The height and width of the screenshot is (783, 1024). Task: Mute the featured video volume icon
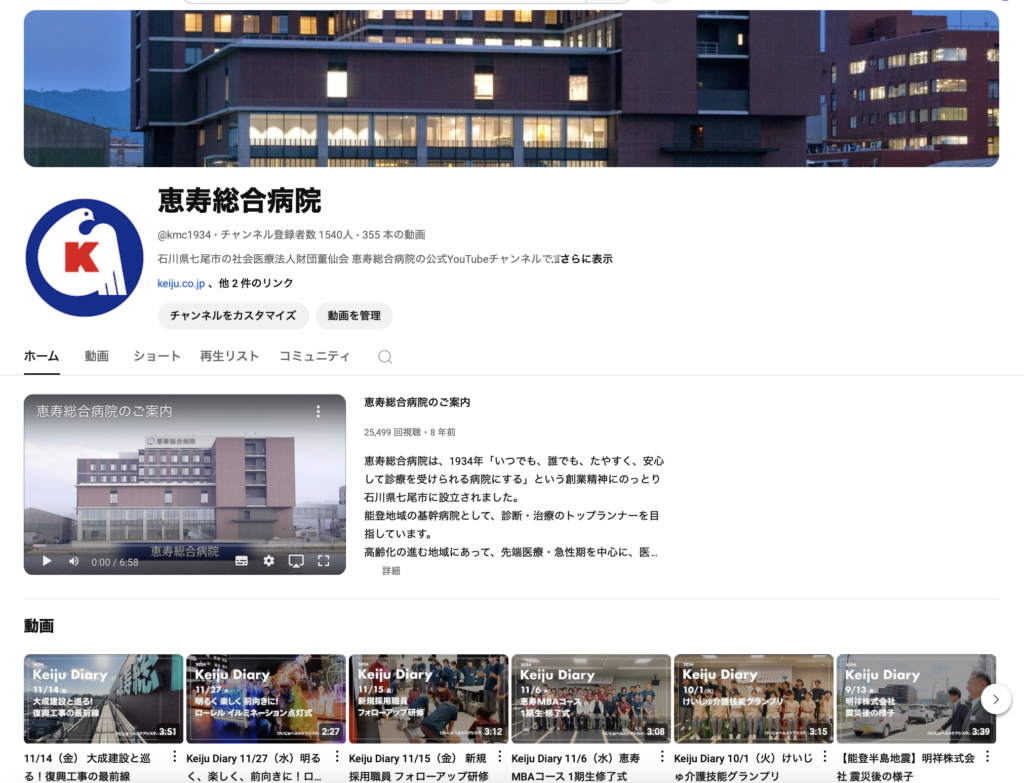[74, 561]
